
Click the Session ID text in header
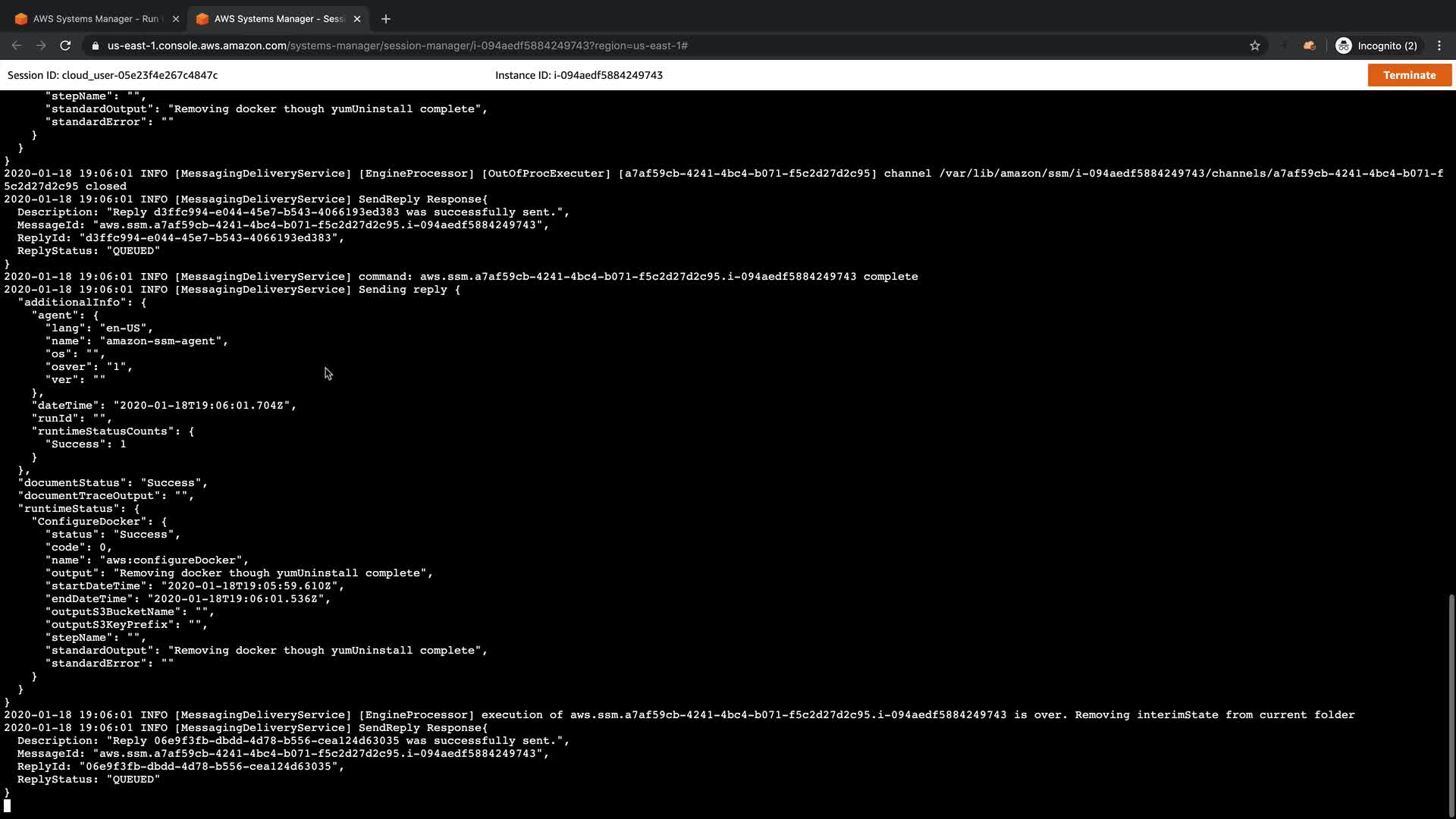point(112,75)
